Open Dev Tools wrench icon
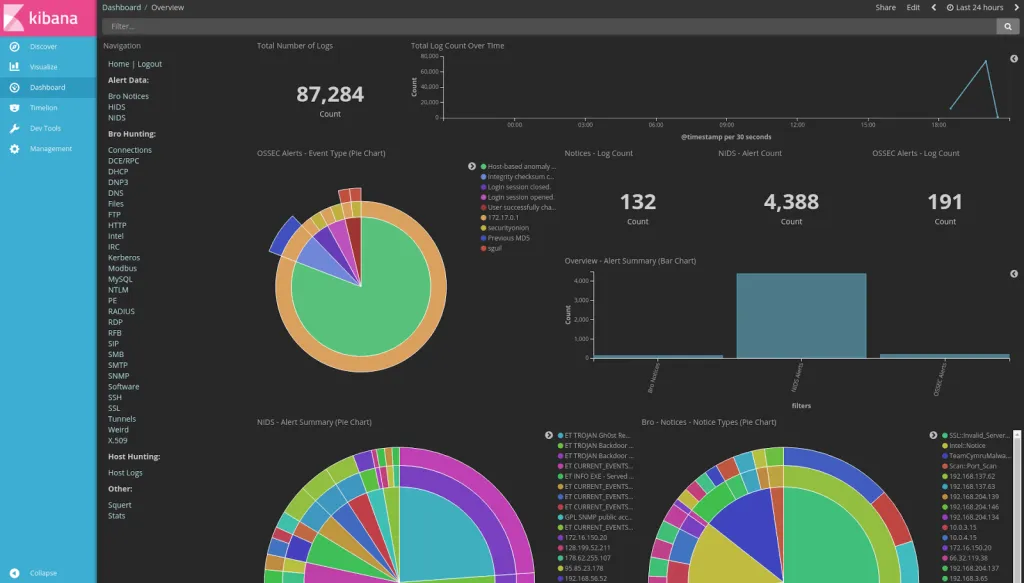The width and height of the screenshot is (1024, 583). click(14, 129)
